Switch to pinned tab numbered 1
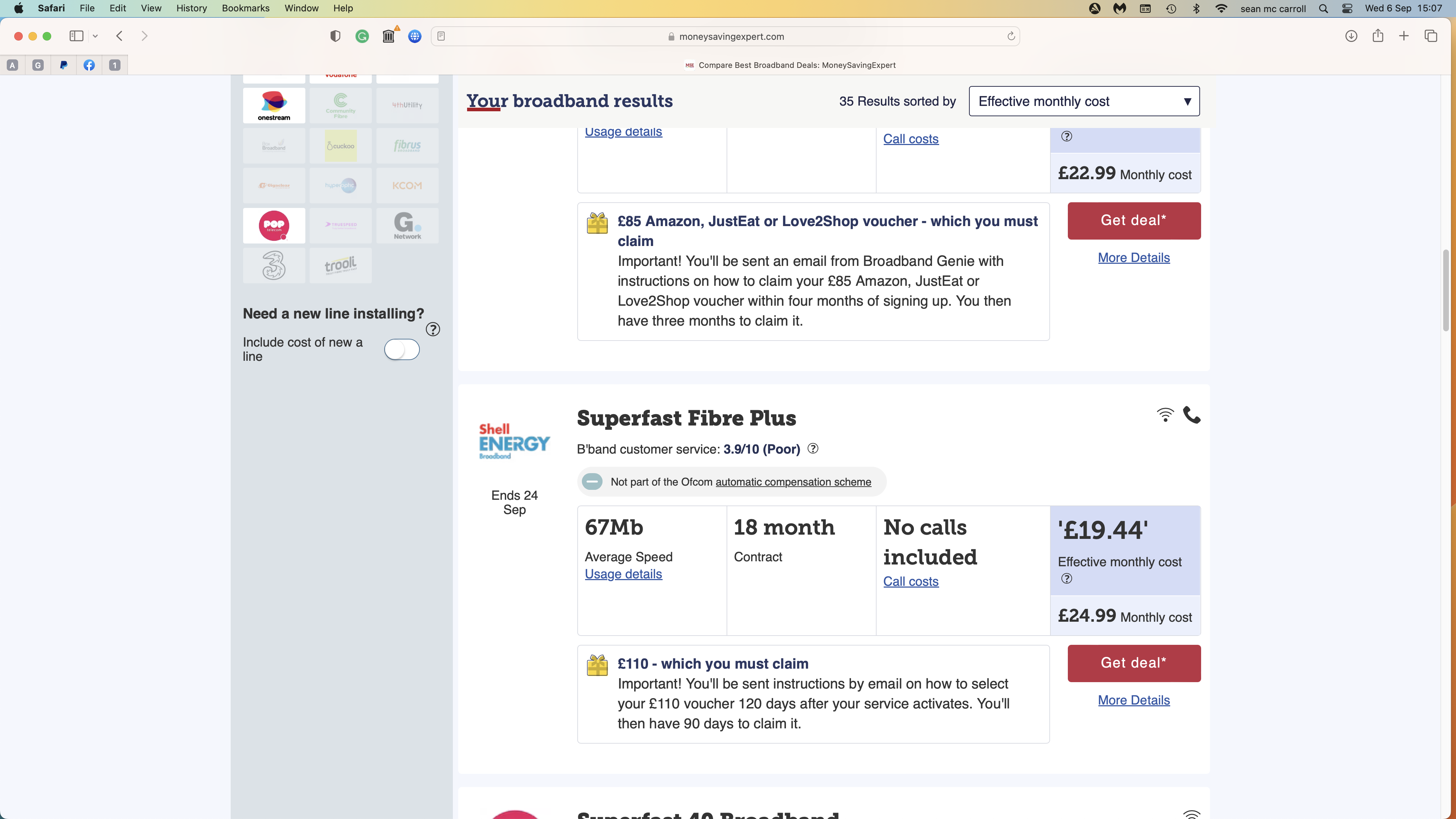 [115, 65]
